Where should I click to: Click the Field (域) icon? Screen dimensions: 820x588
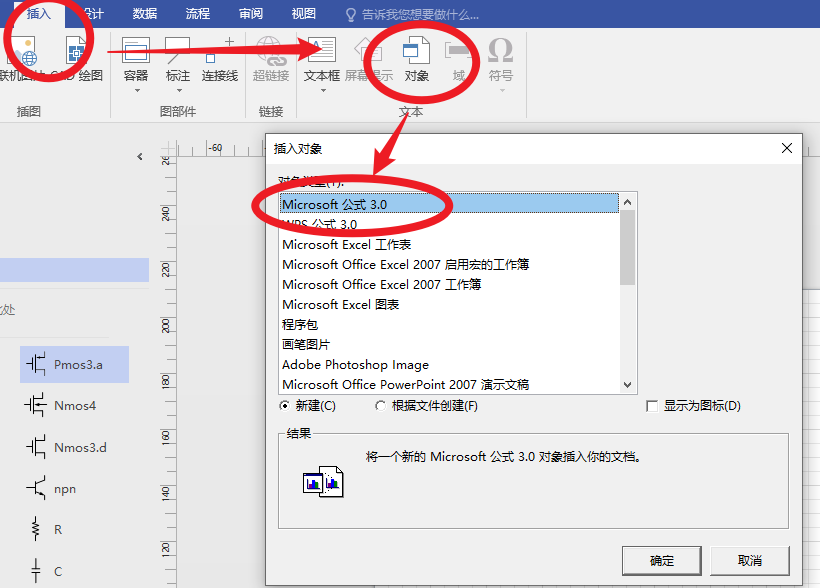pyautogui.click(x=458, y=50)
